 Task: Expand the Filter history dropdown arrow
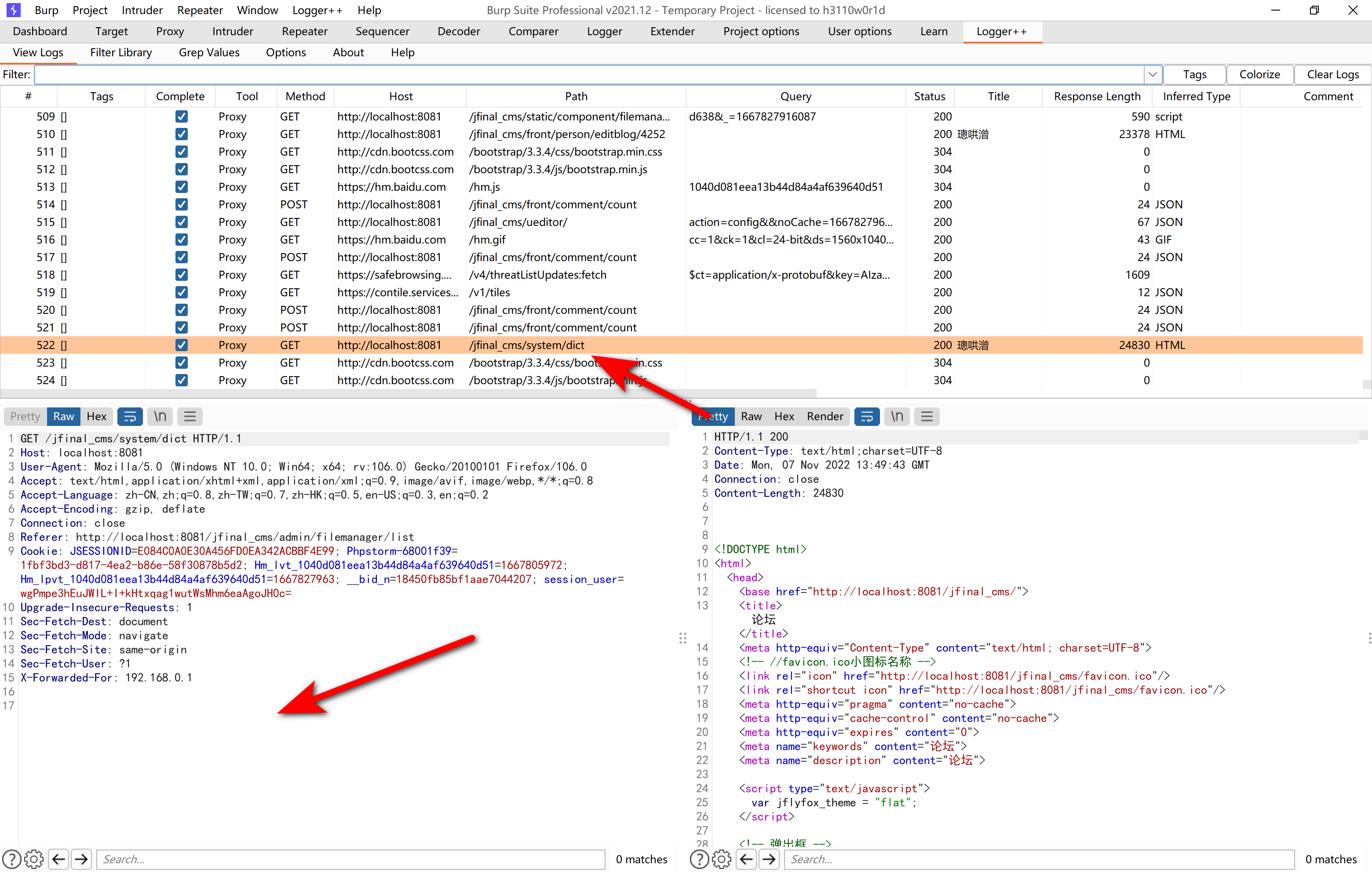click(x=1152, y=75)
